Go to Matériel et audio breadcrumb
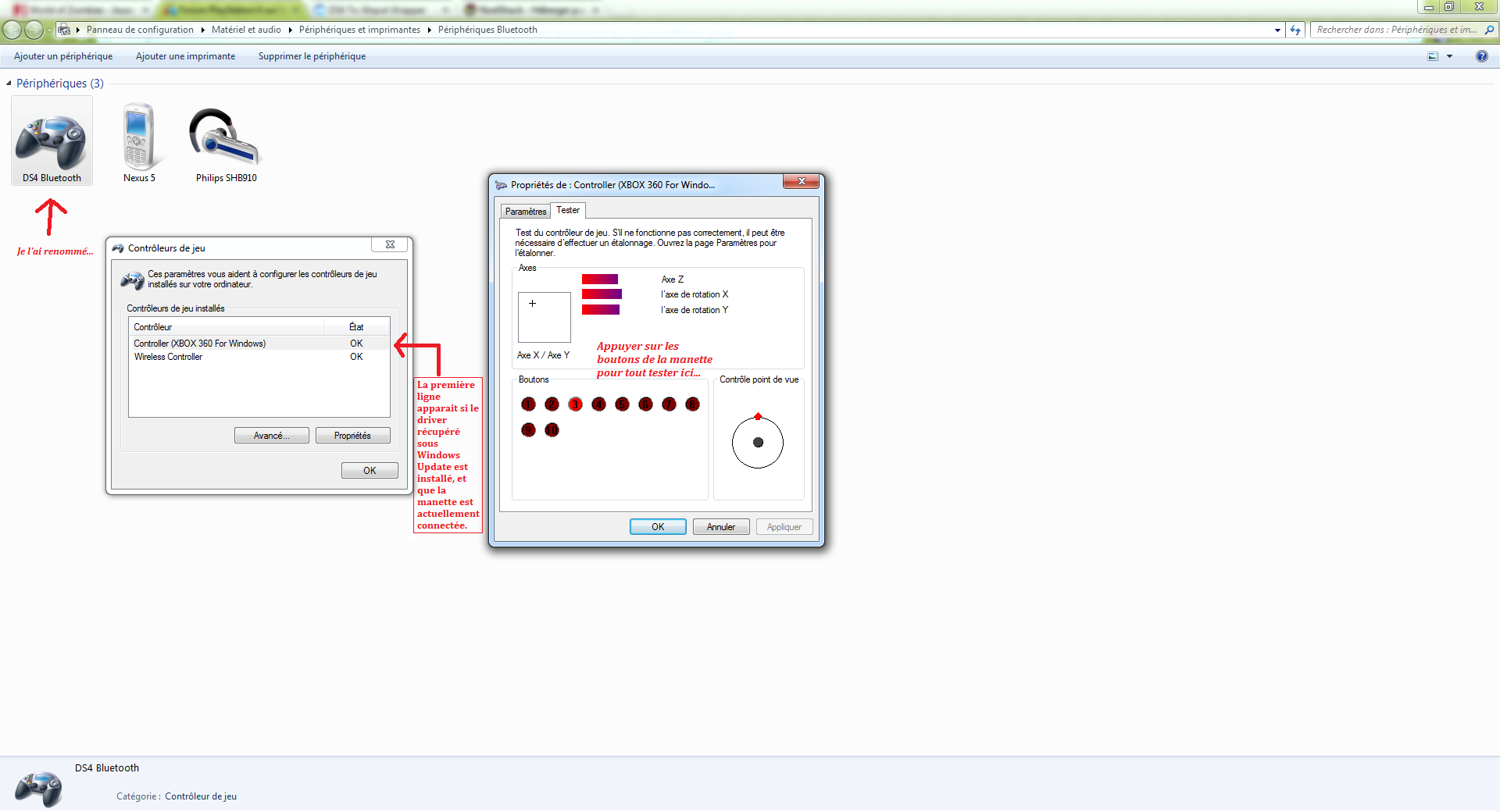Viewport: 1500px width, 812px height. click(x=246, y=30)
